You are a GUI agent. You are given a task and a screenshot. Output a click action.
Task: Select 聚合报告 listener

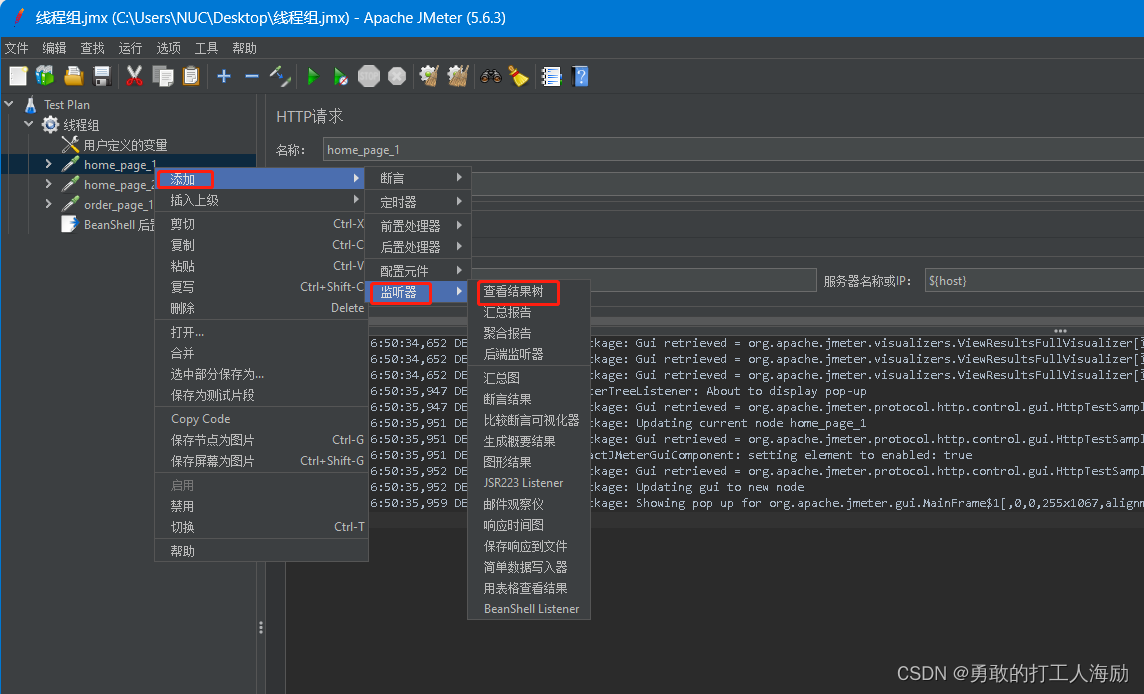[x=529, y=333]
